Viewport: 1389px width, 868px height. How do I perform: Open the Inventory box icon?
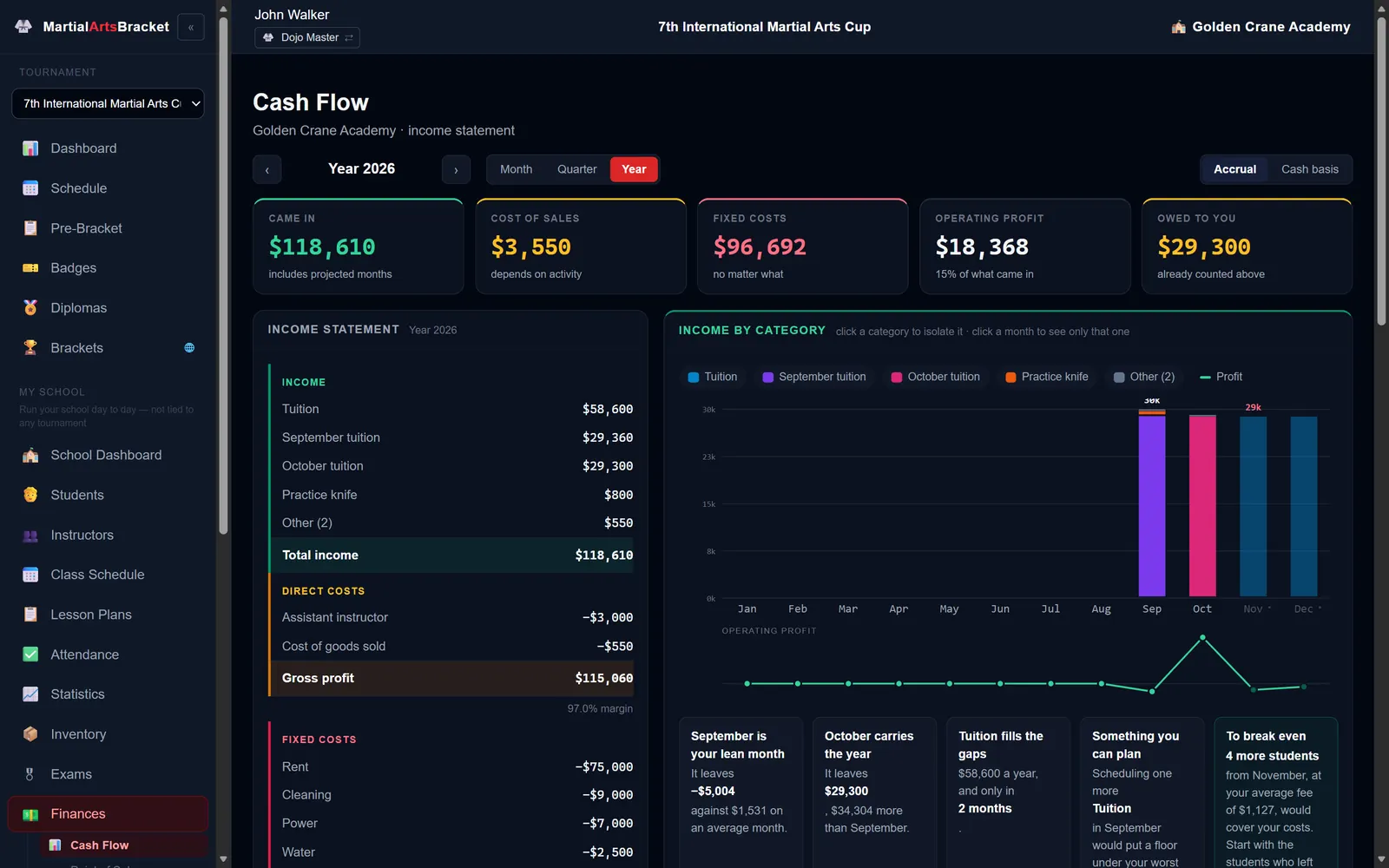click(30, 734)
